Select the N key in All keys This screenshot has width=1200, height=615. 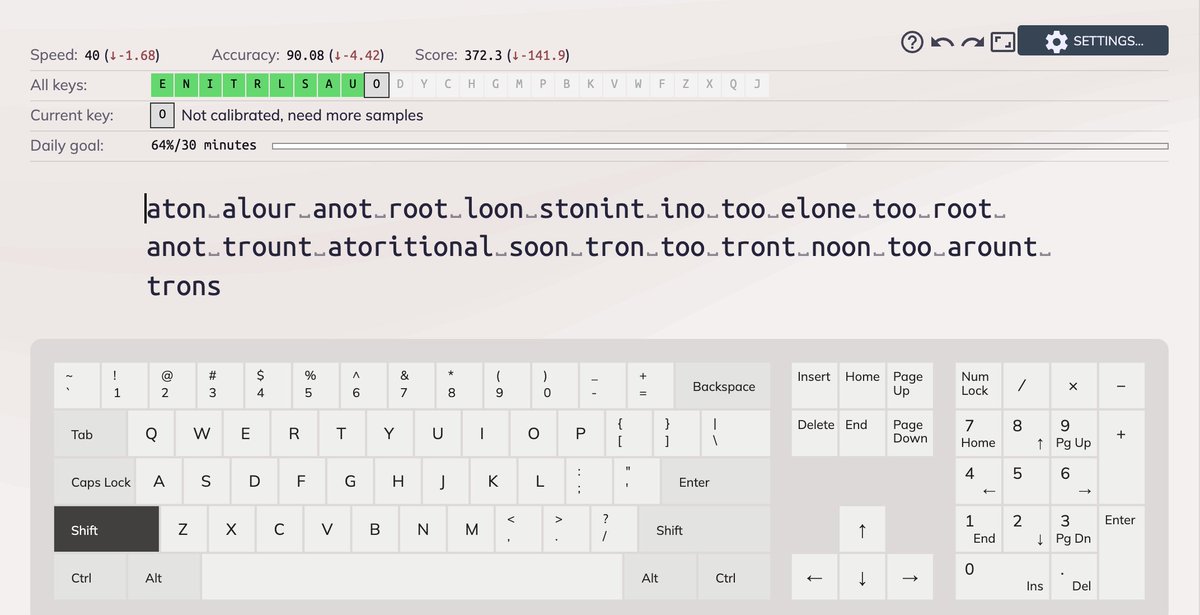click(185, 85)
